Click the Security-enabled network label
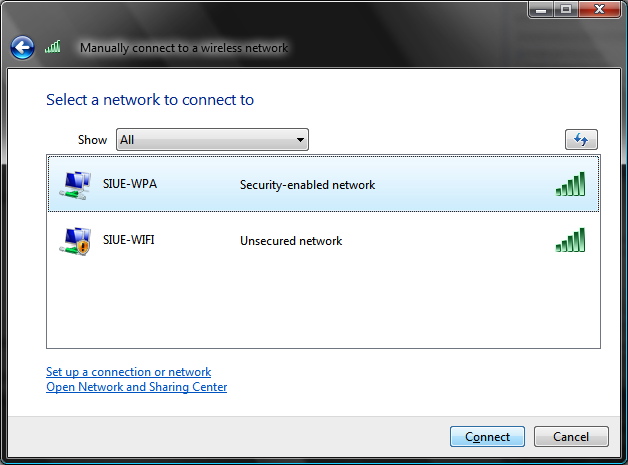628x465 pixels. tap(307, 185)
